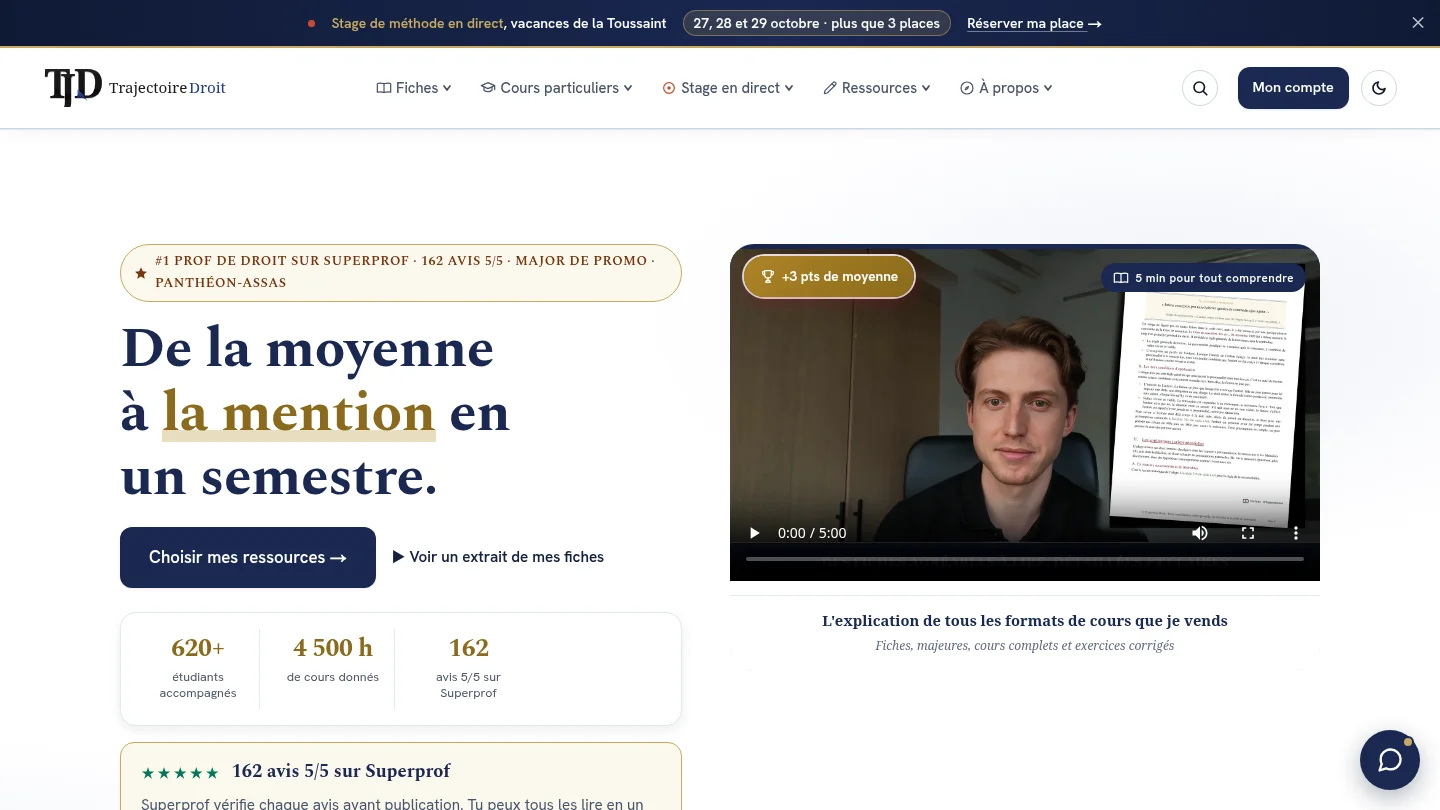Click Stage de méthode en direct text
This screenshot has width=1440, height=810.
point(418,23)
